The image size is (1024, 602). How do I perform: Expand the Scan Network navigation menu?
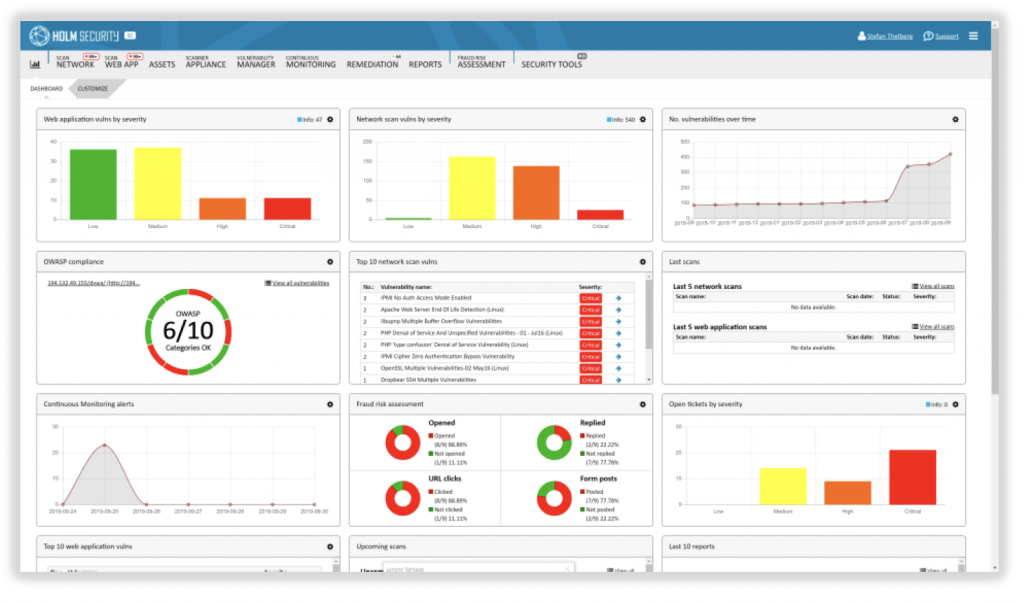pyautogui.click(x=75, y=64)
